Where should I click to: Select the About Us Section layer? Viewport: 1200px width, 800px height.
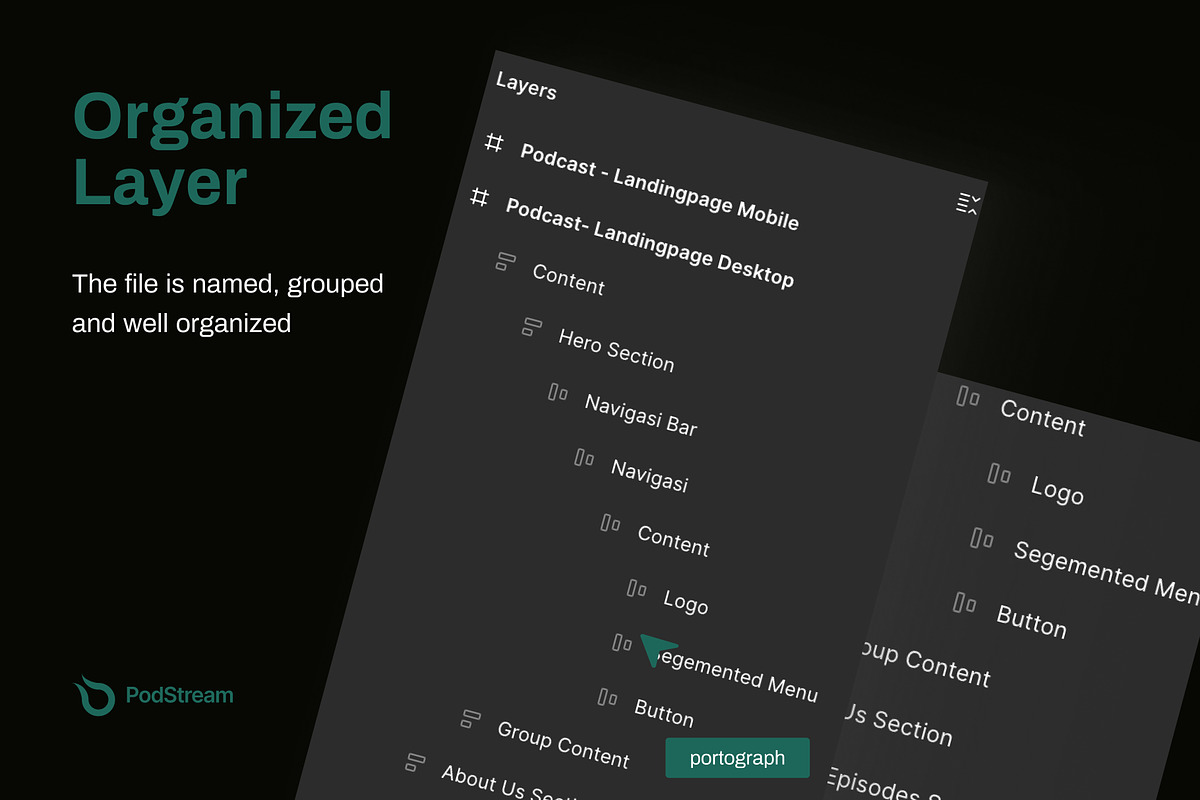click(x=510, y=782)
